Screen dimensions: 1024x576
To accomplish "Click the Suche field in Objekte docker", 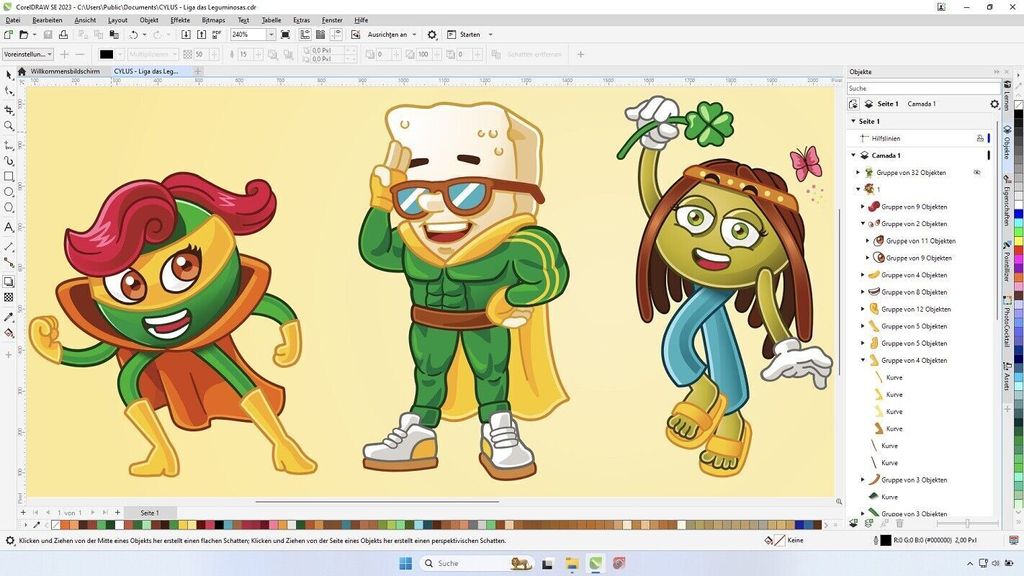I will pyautogui.click(x=915, y=88).
